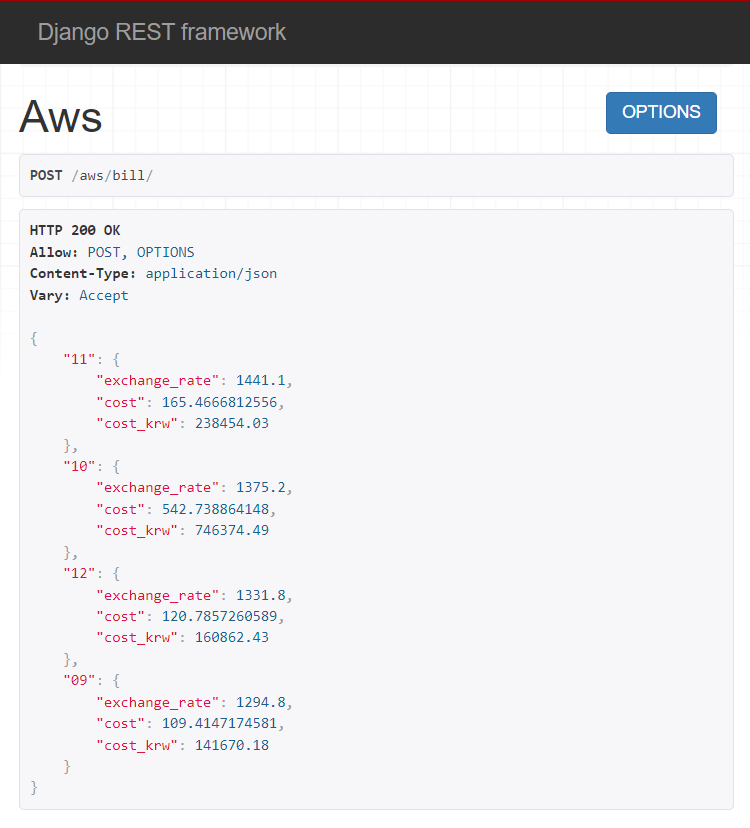The width and height of the screenshot is (750, 828).
Task: Click the Accept value in Vary header
Action: (x=103, y=295)
